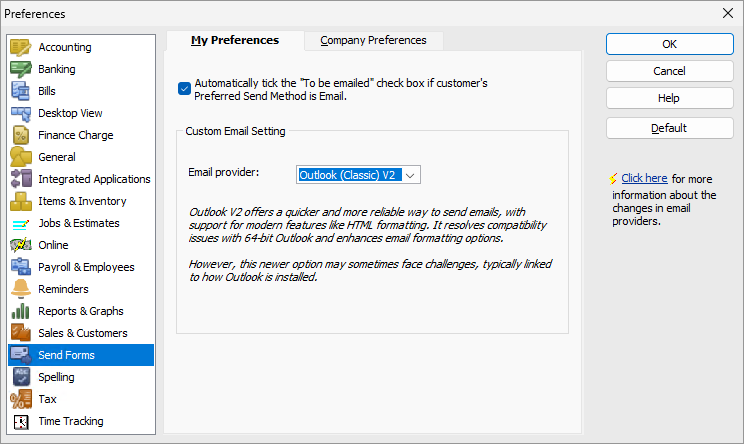
Task: Select the Reminders bell icon
Action: 21,289
